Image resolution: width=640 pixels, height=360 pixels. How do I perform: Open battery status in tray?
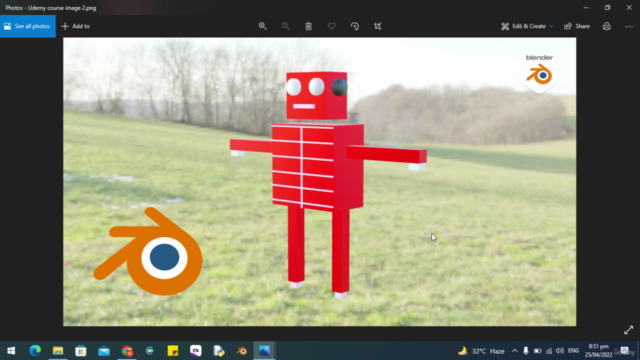pyautogui.click(x=538, y=351)
